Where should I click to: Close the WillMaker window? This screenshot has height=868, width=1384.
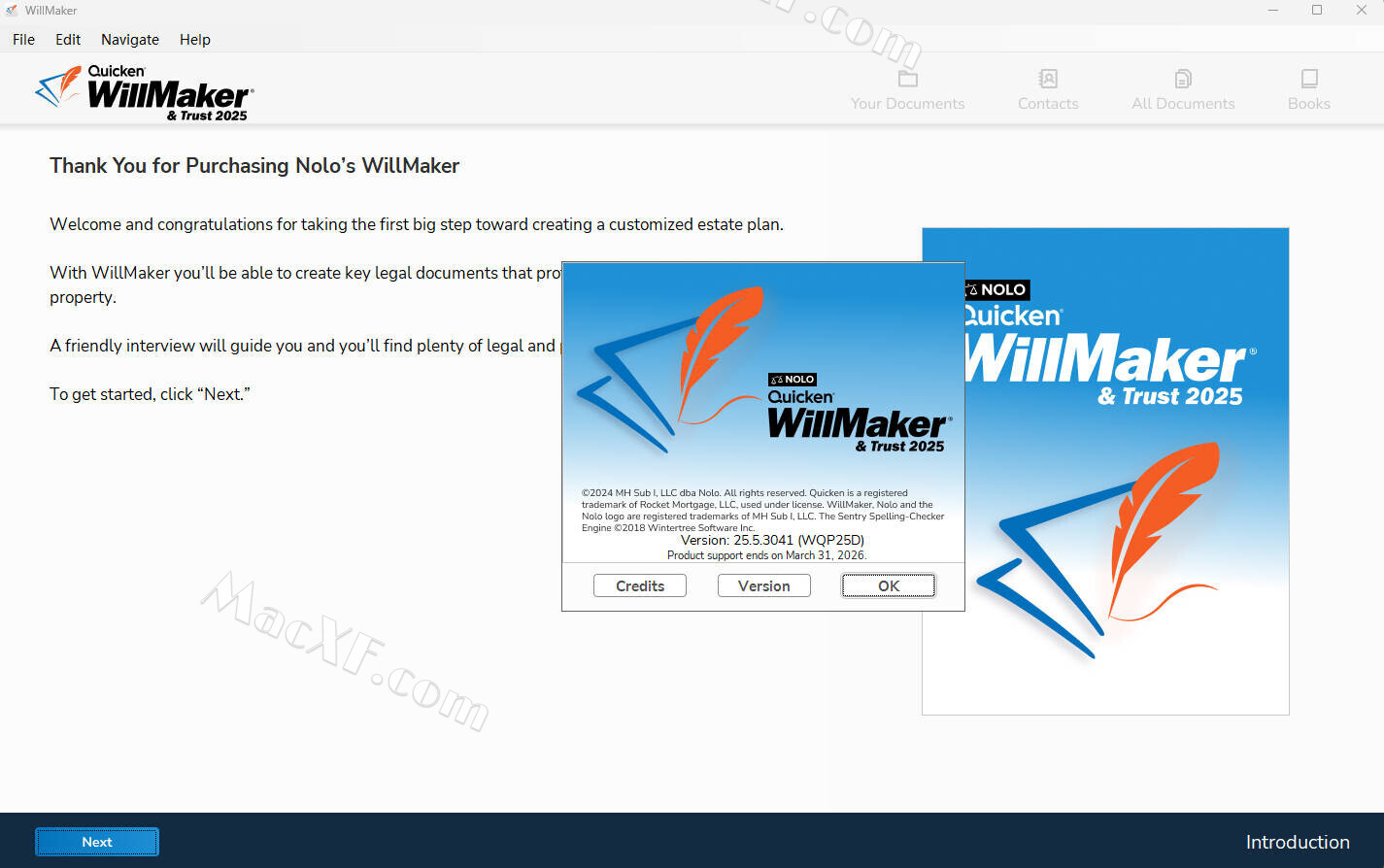1361,11
